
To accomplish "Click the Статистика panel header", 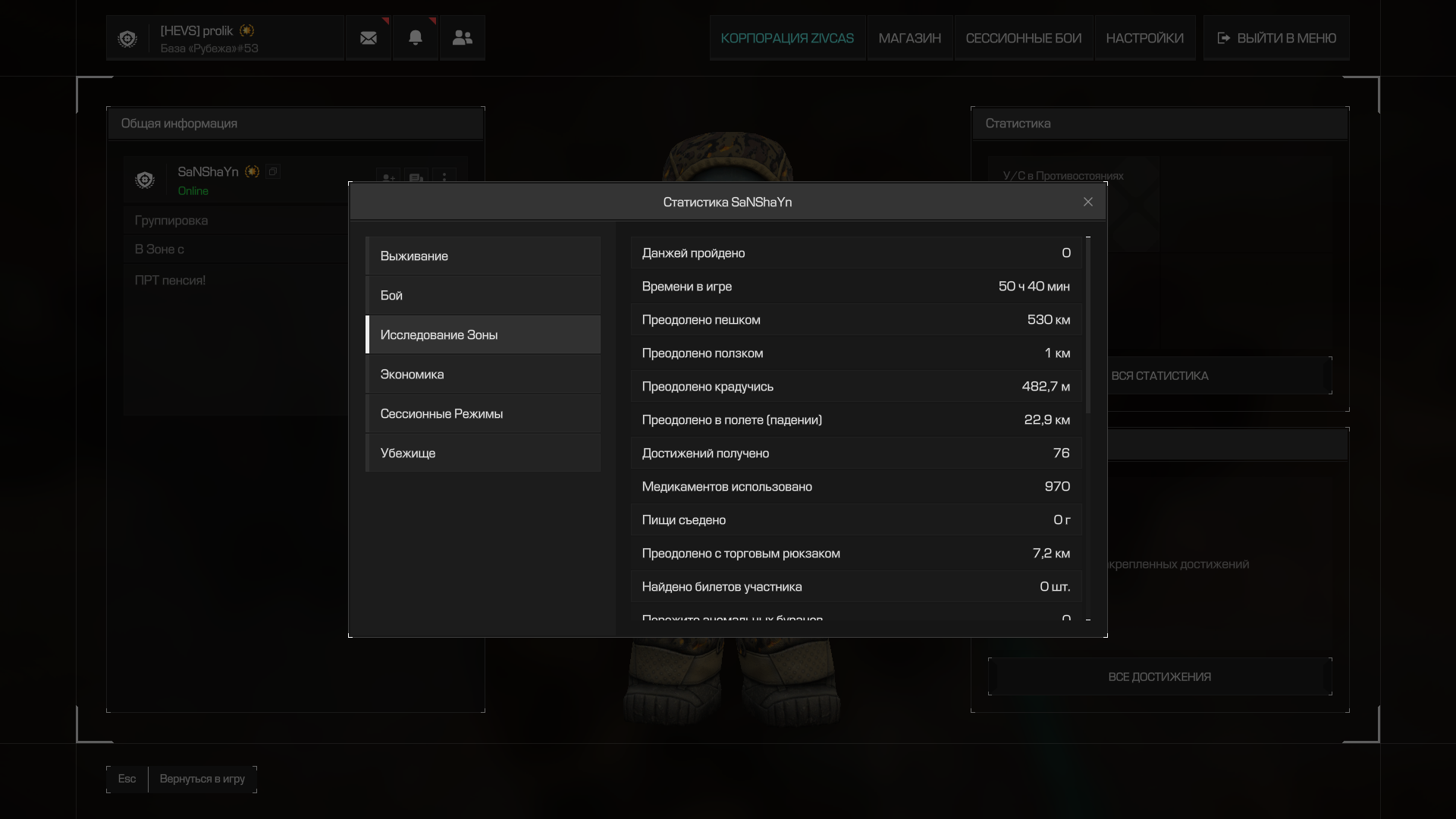I will [x=1159, y=124].
